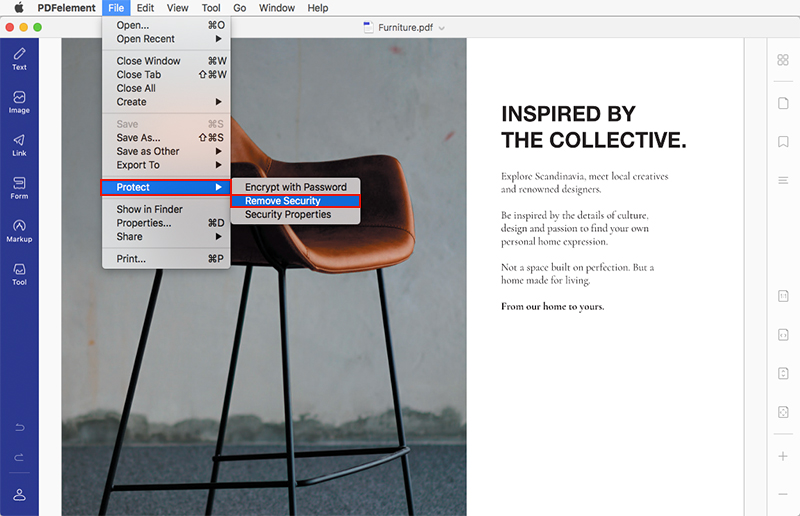Set actual size 1:1 view
Image resolution: width=800 pixels, height=516 pixels.
(783, 296)
